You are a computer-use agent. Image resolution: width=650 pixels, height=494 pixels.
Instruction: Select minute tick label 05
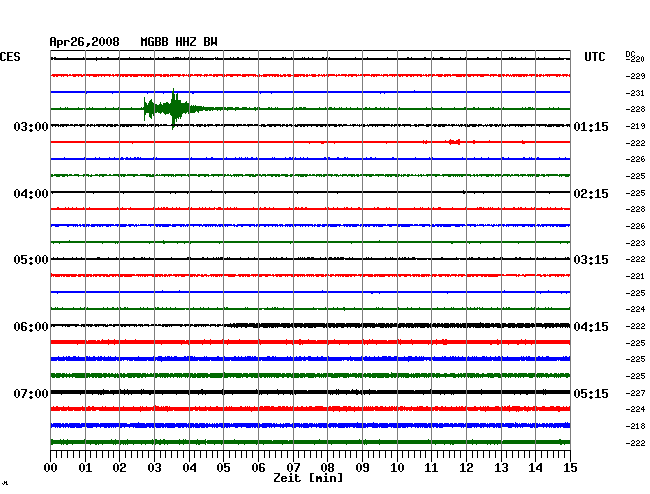pos(223,467)
